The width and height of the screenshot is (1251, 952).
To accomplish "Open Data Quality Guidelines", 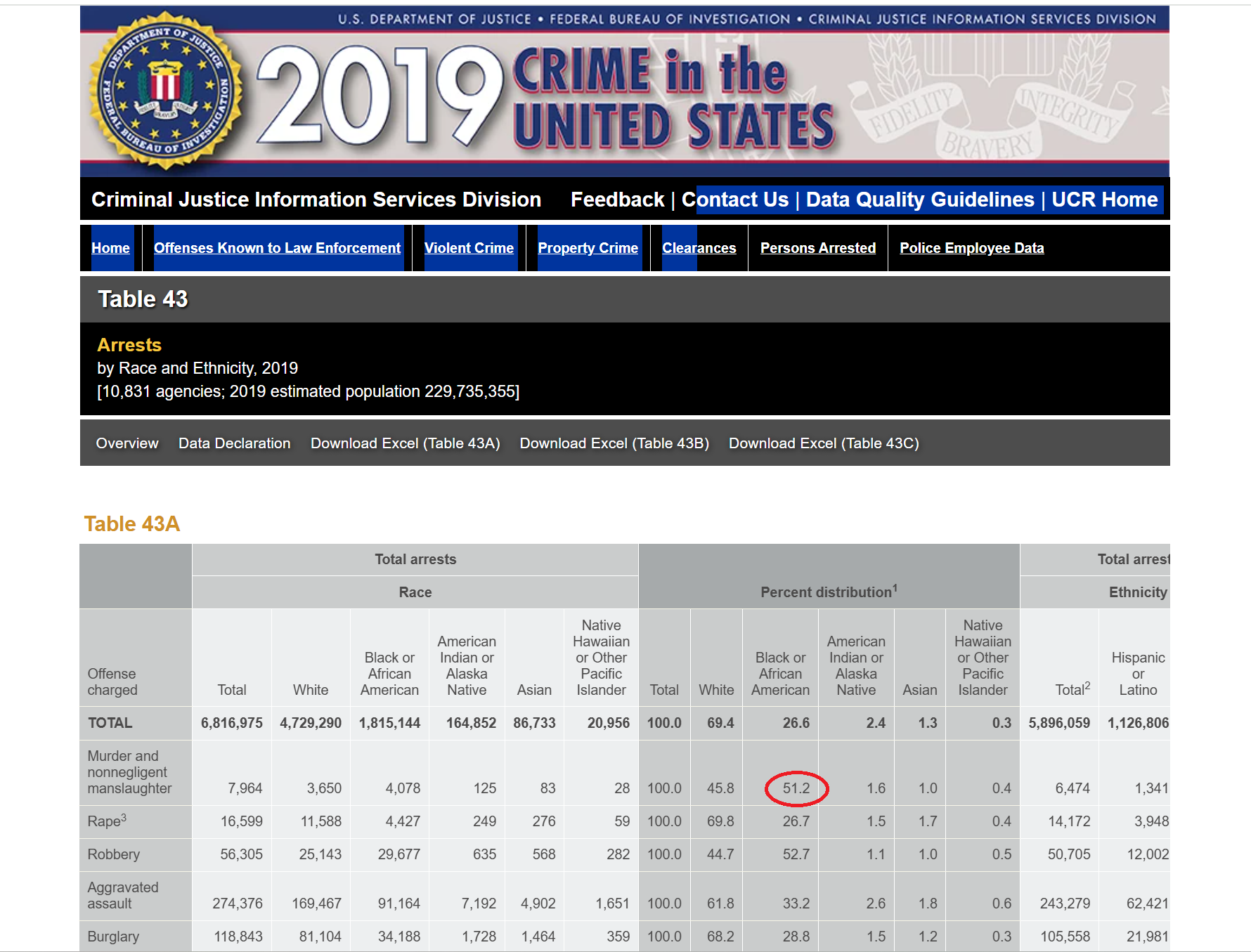I will point(920,200).
